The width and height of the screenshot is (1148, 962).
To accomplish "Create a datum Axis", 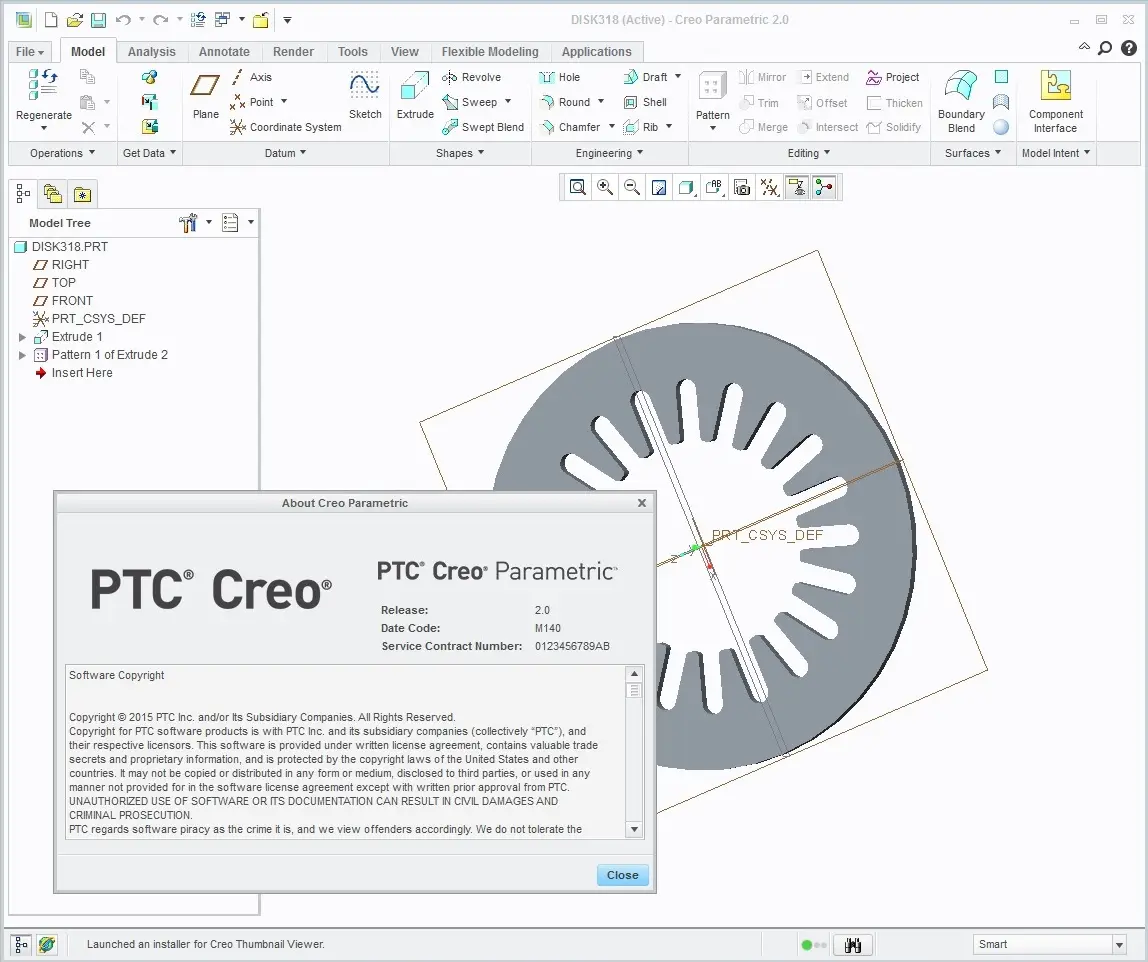I will pyautogui.click(x=252, y=77).
